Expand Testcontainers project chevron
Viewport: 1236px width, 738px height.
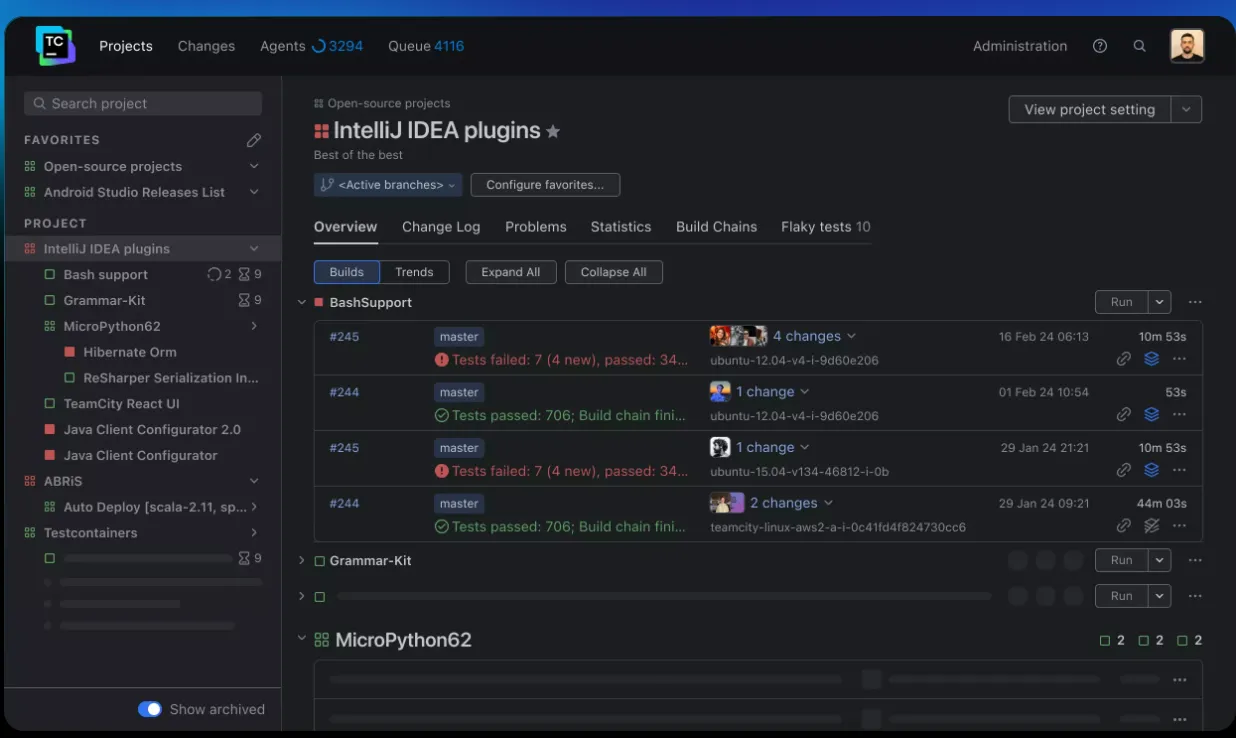point(254,533)
